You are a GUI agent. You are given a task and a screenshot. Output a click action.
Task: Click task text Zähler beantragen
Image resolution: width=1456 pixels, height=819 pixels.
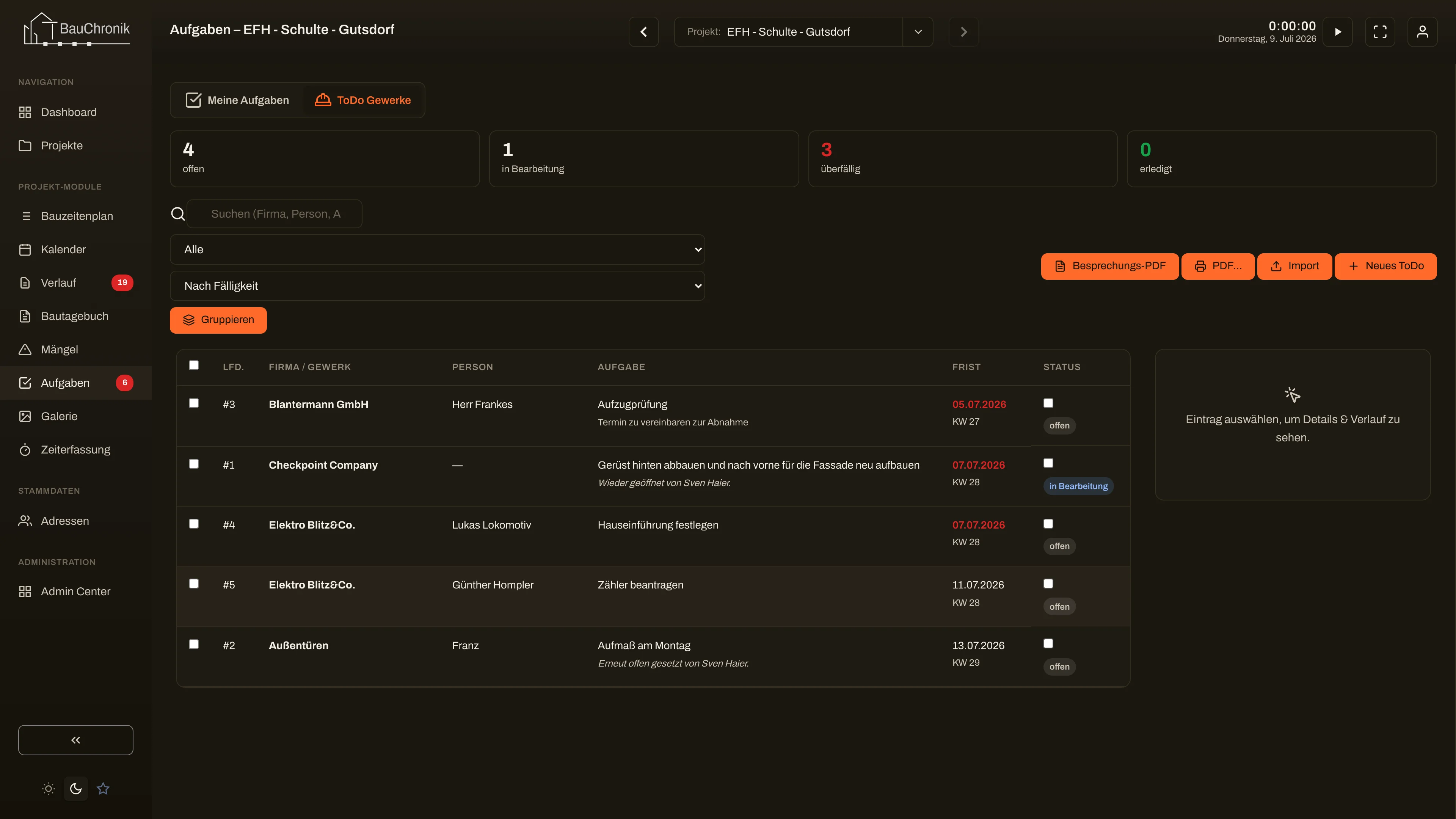640,584
